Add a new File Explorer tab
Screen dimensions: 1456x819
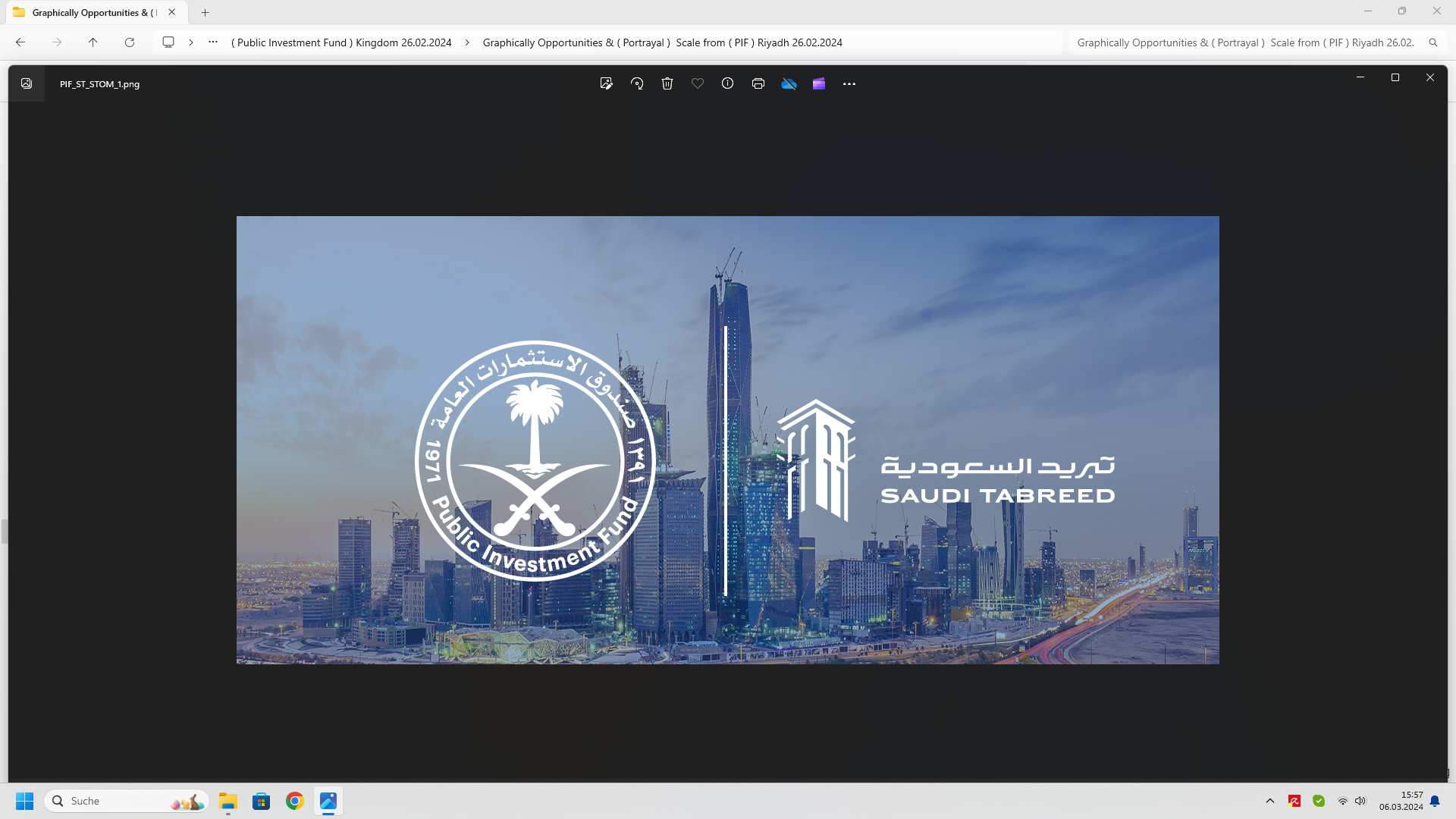click(205, 12)
